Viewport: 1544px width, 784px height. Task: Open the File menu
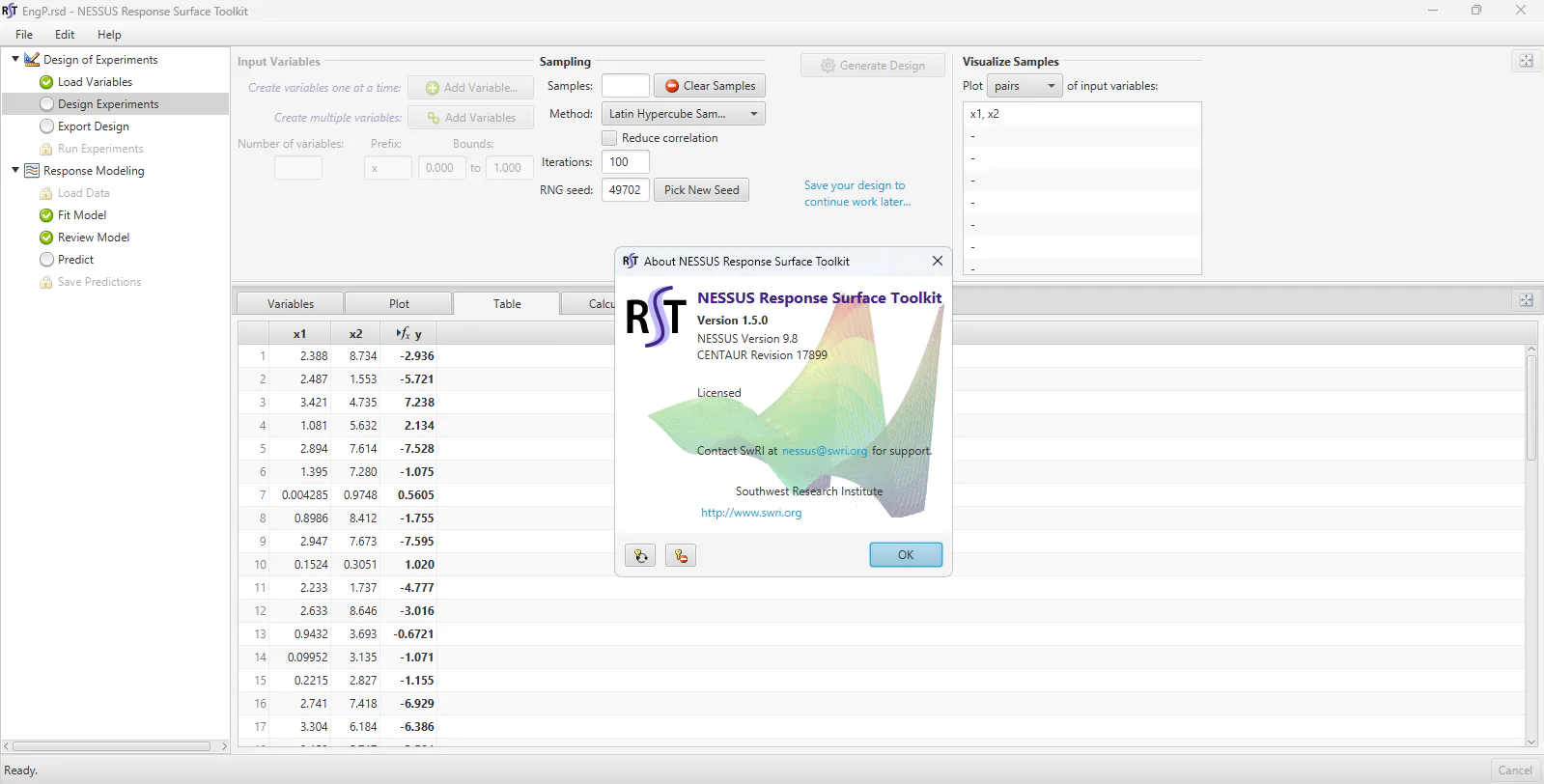point(24,35)
